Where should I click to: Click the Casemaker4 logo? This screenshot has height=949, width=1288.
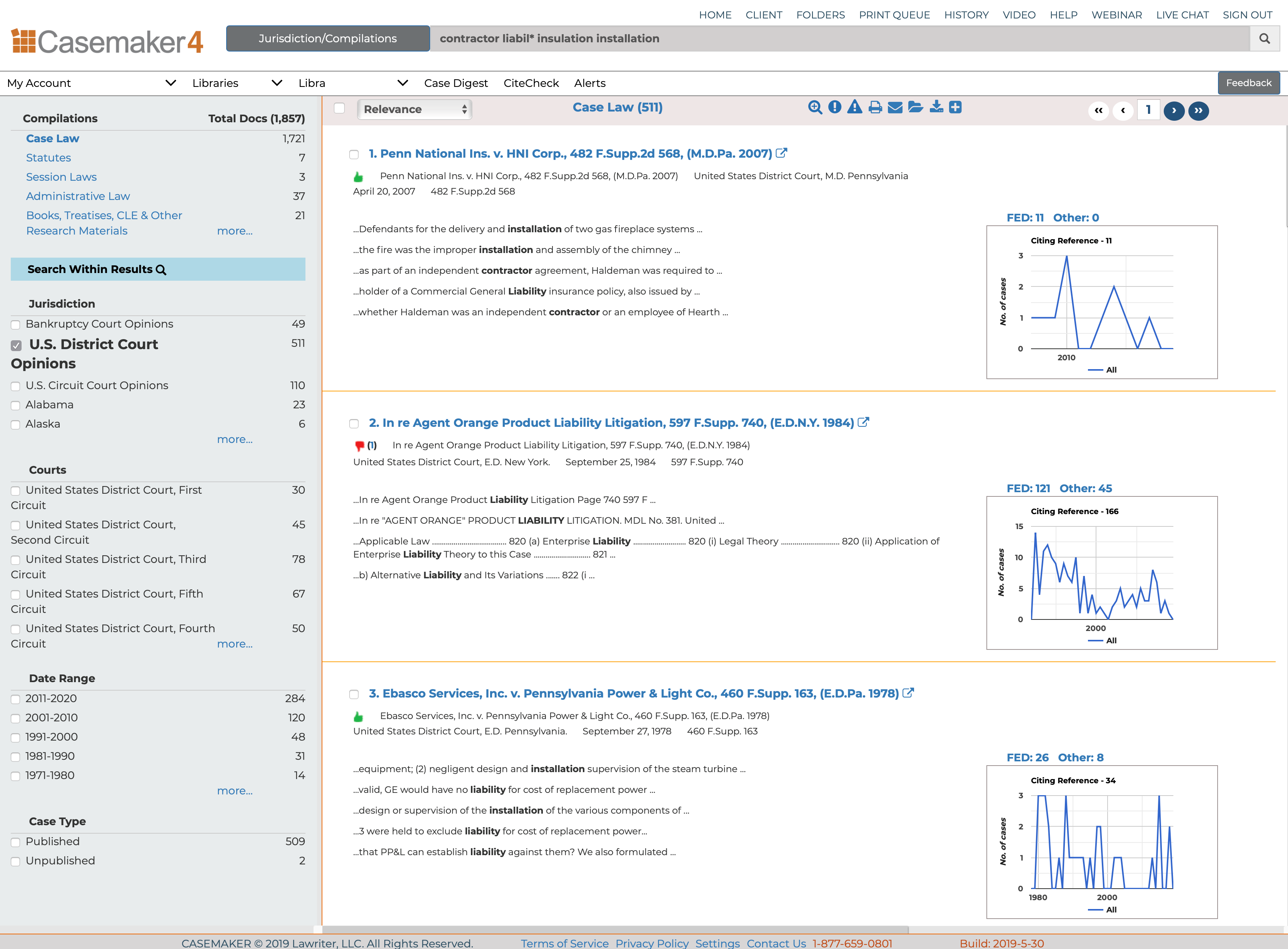107,42
